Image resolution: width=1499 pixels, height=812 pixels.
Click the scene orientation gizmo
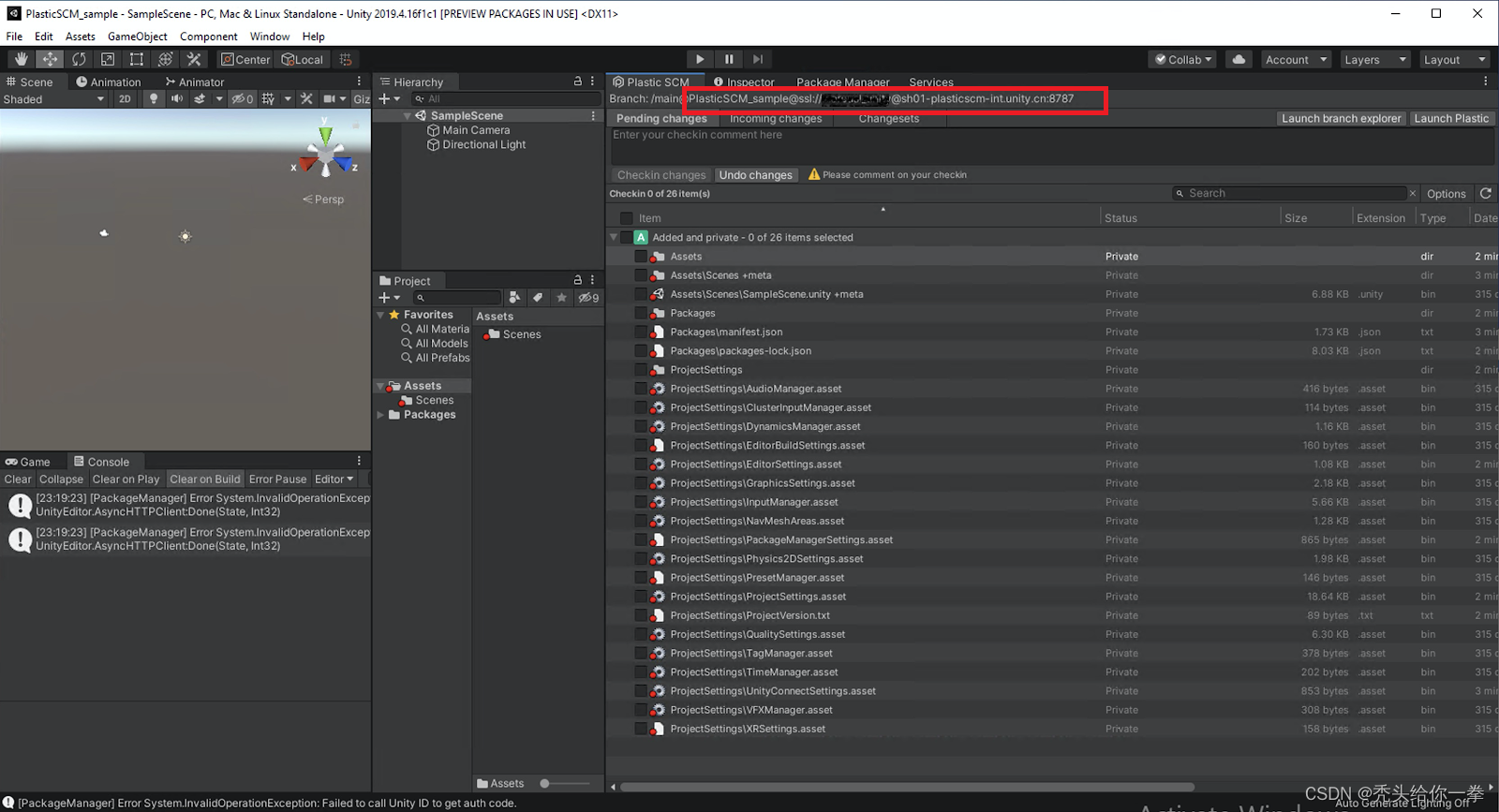325,153
